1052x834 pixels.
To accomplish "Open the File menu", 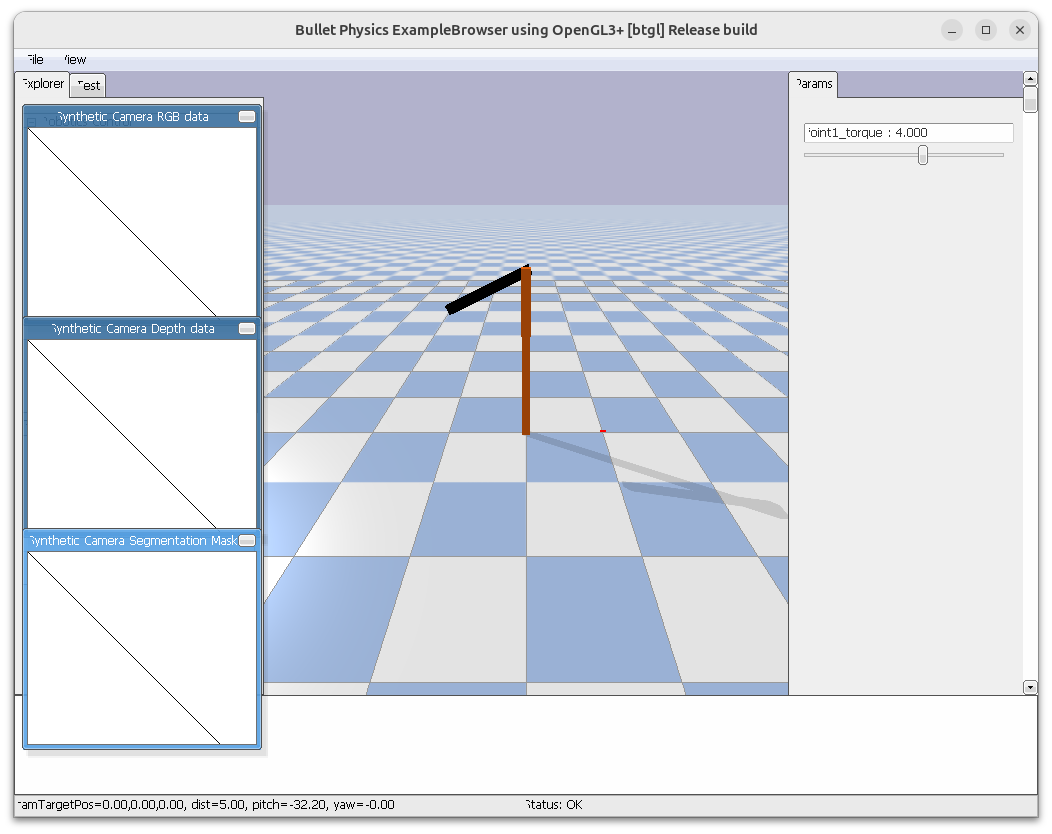I will [34, 60].
